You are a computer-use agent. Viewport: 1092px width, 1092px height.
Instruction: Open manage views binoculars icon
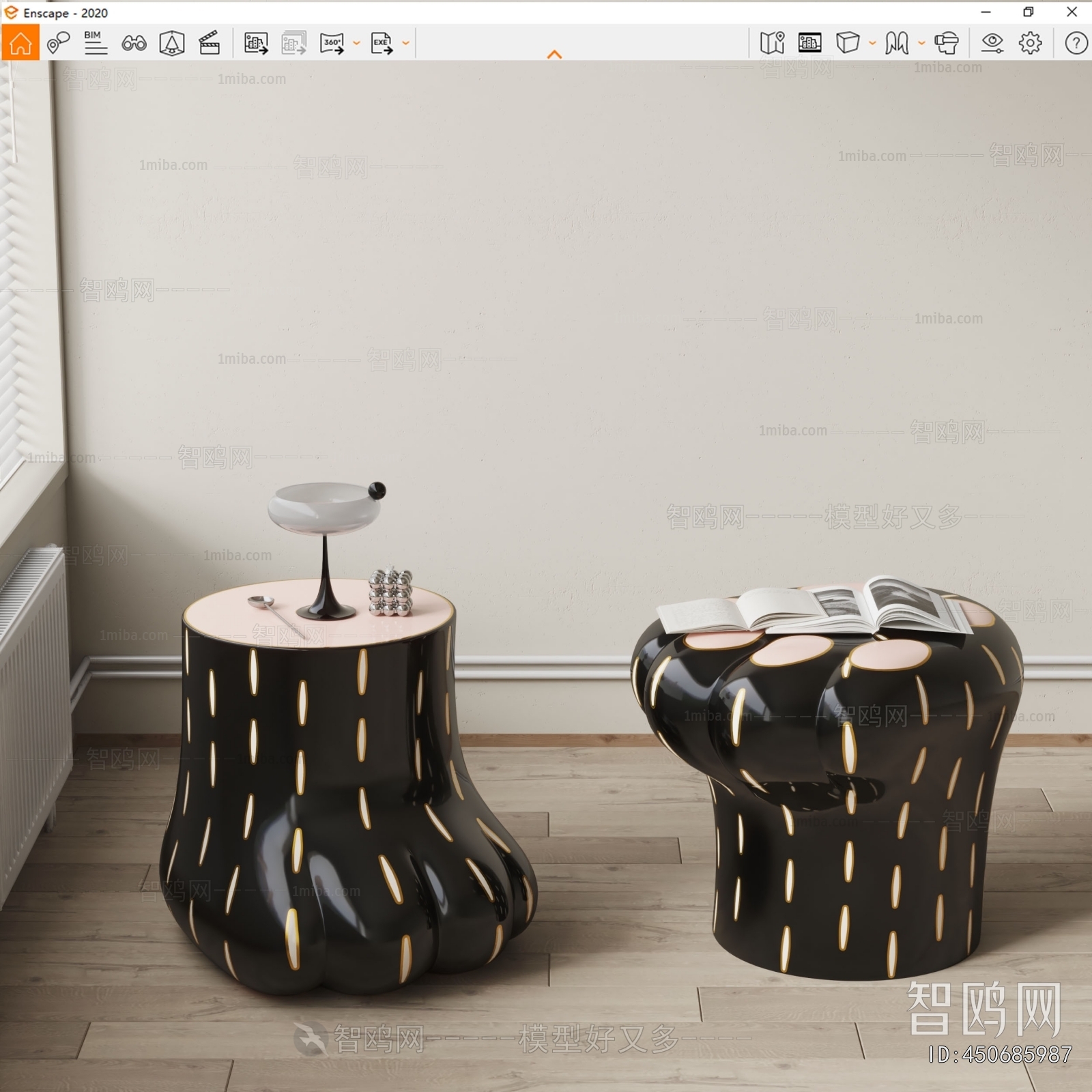click(x=134, y=44)
